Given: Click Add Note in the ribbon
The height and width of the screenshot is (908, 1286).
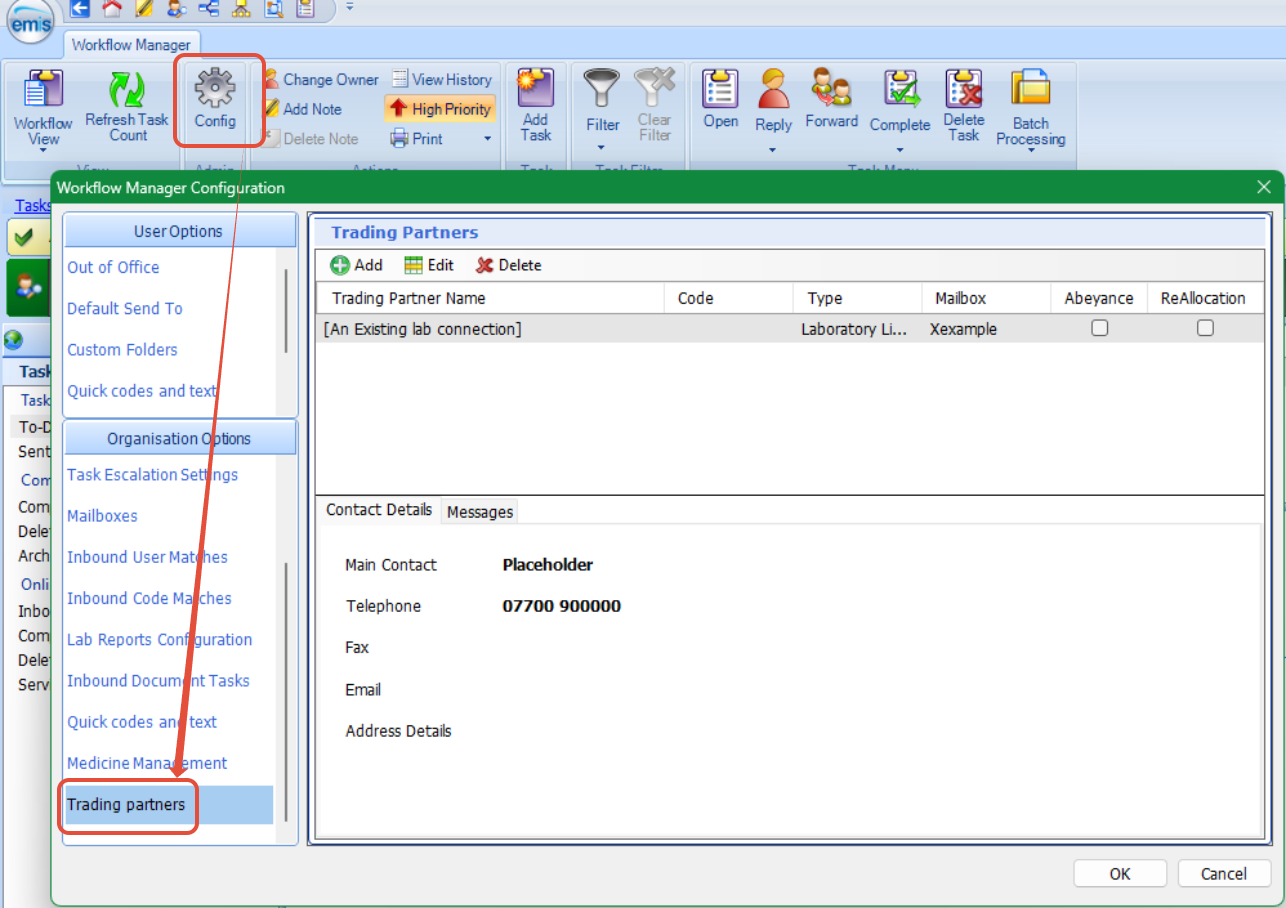Looking at the screenshot, I should pyautogui.click(x=302, y=109).
